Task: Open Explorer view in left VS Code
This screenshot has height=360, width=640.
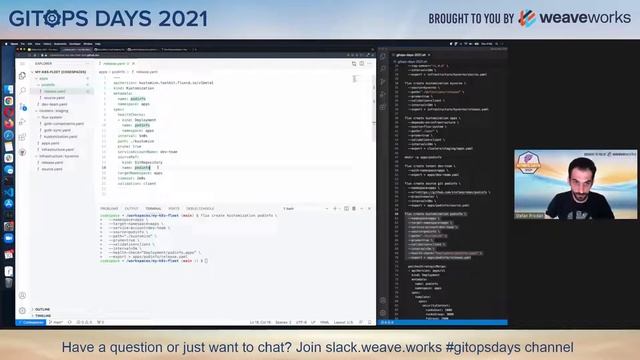Action: [x=22, y=76]
